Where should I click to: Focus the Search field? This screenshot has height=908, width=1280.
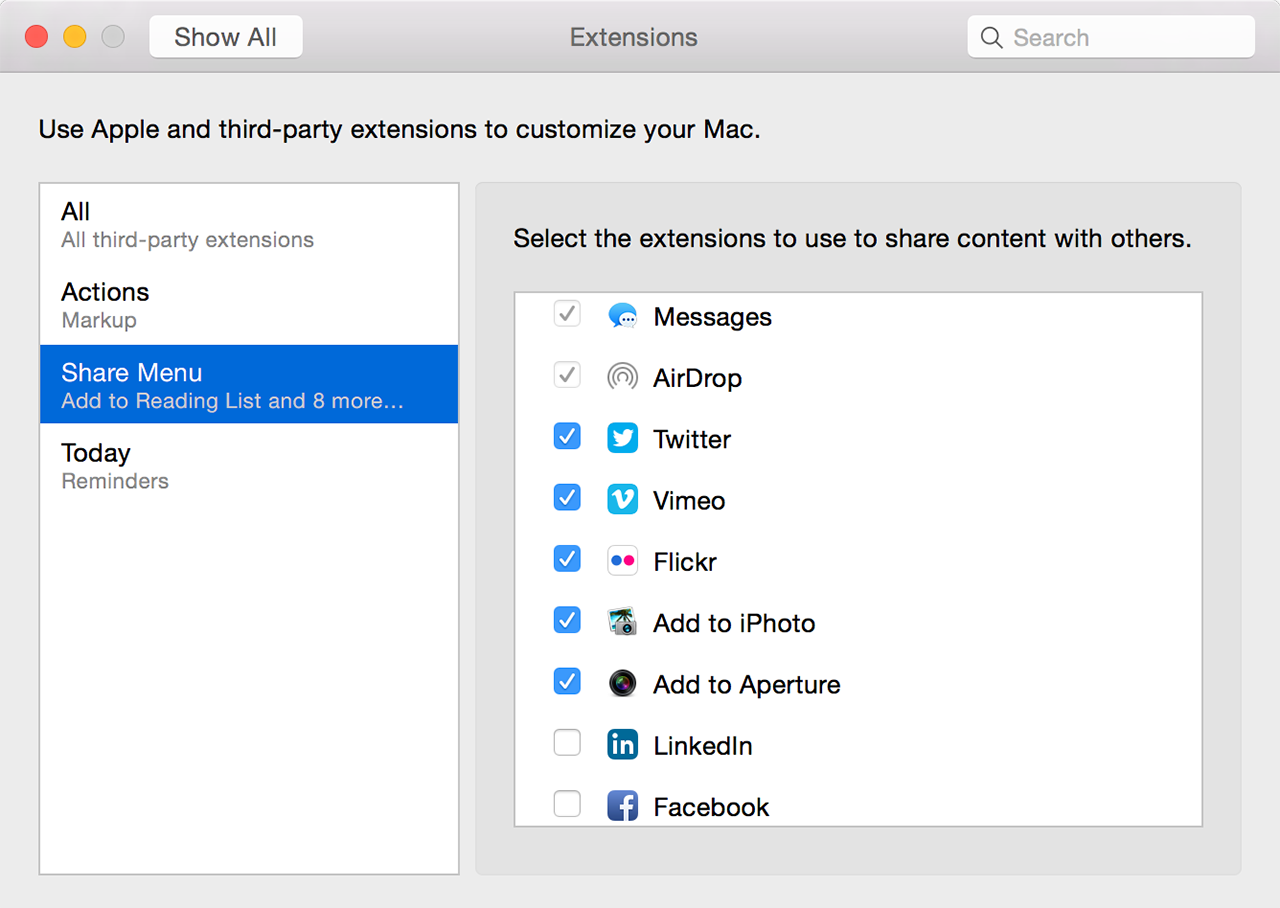pyautogui.click(x=1111, y=38)
